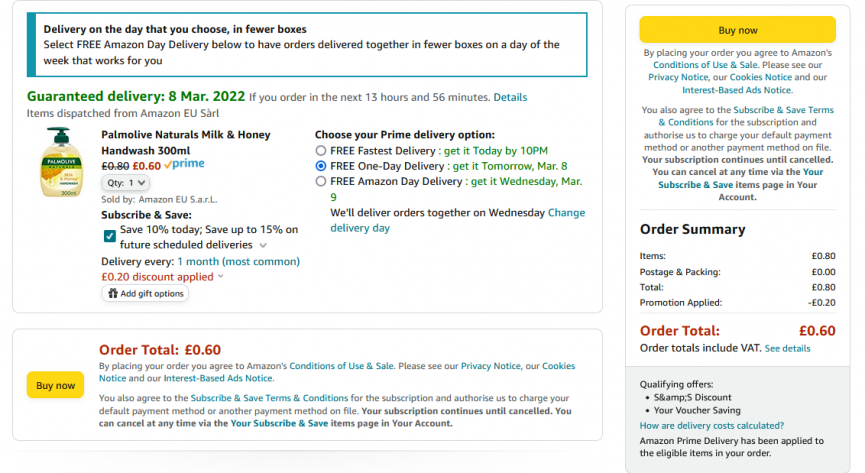This screenshot has height=473, width=865.
Task: Open the Qty dropdown
Action: coord(127,183)
